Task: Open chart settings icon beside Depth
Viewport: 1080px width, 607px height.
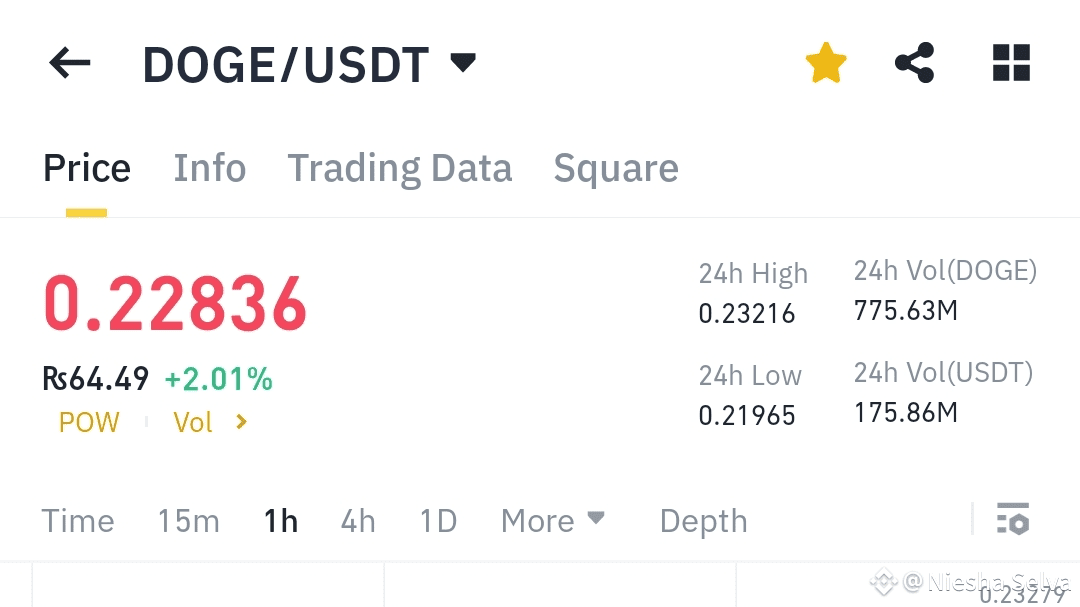Action: pyautogui.click(x=1013, y=520)
